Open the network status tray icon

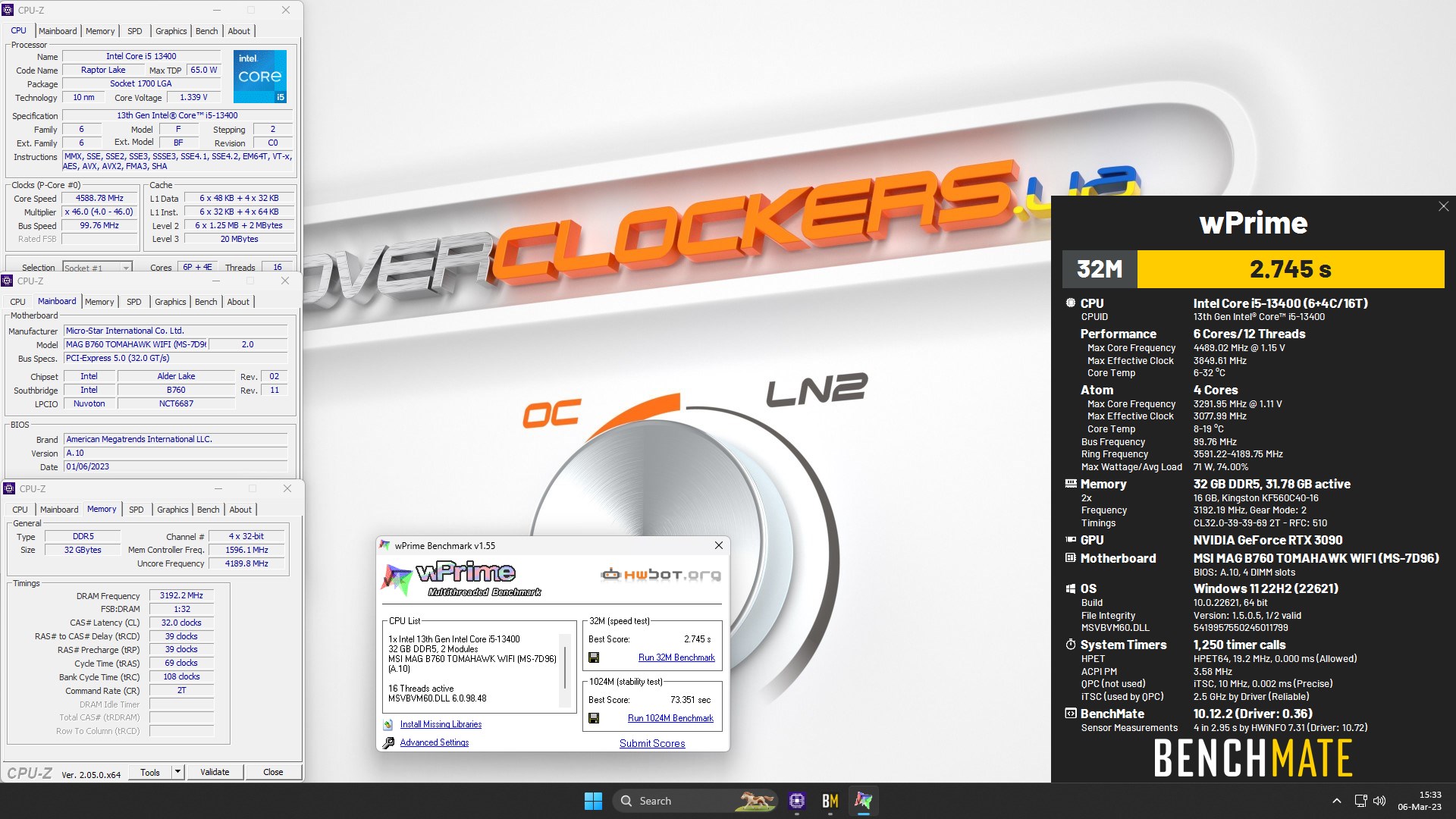[x=1360, y=801]
